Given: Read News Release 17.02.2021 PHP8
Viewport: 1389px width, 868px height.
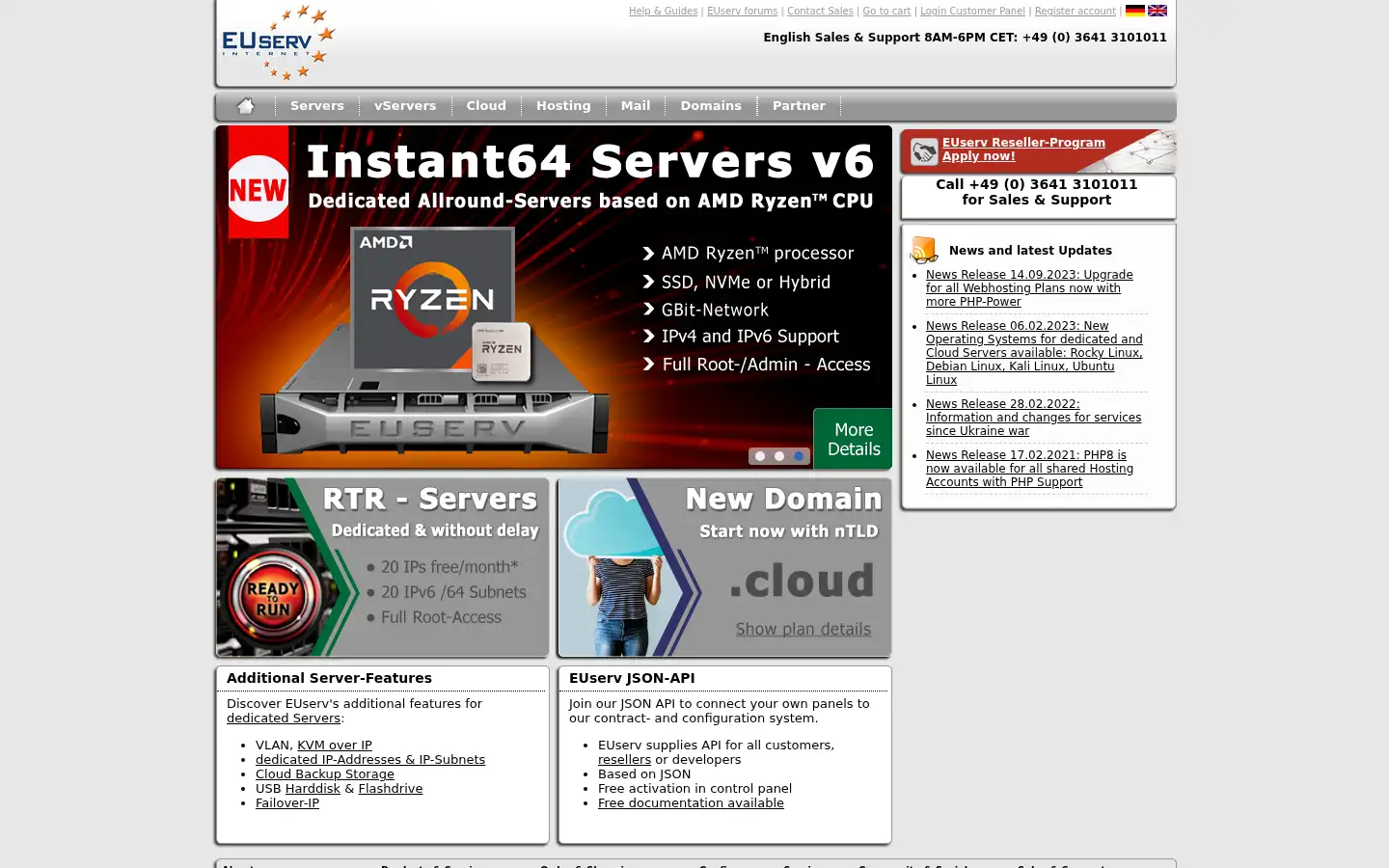Looking at the screenshot, I should click(x=1029, y=469).
